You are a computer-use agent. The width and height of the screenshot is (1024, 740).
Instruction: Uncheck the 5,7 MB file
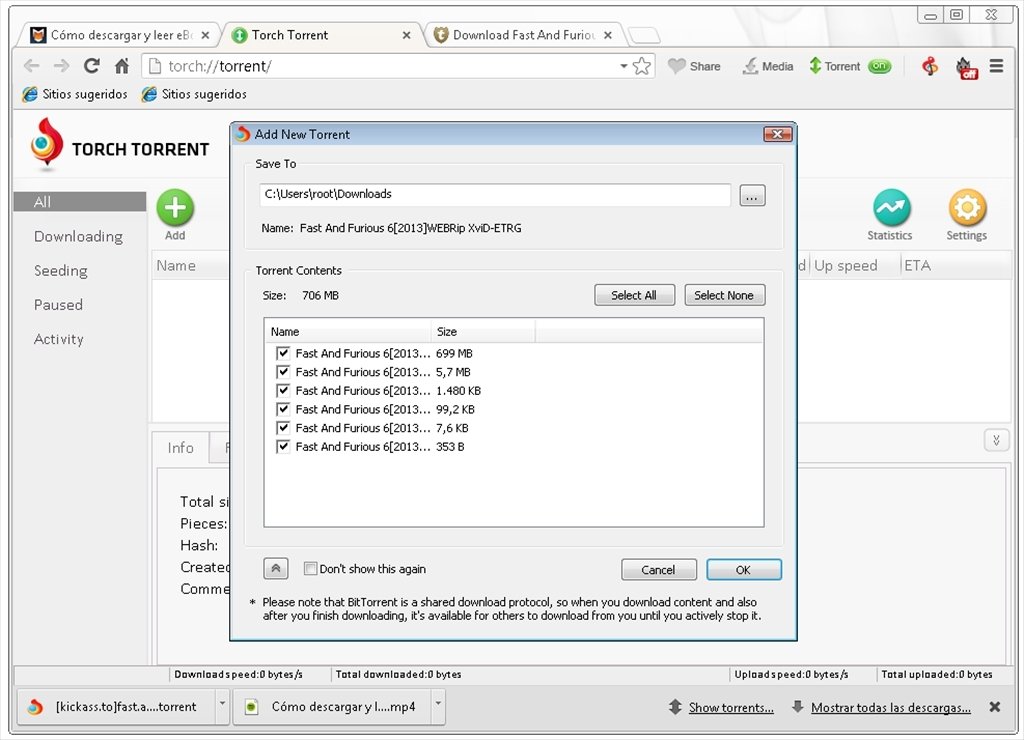[283, 372]
